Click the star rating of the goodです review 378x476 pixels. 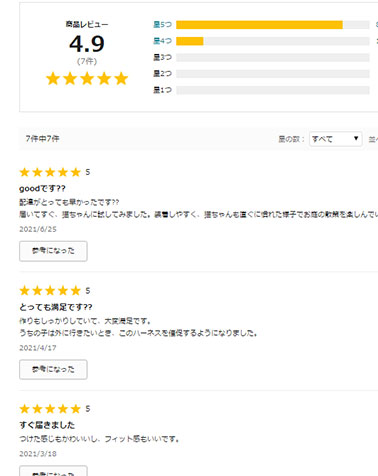tap(50, 172)
